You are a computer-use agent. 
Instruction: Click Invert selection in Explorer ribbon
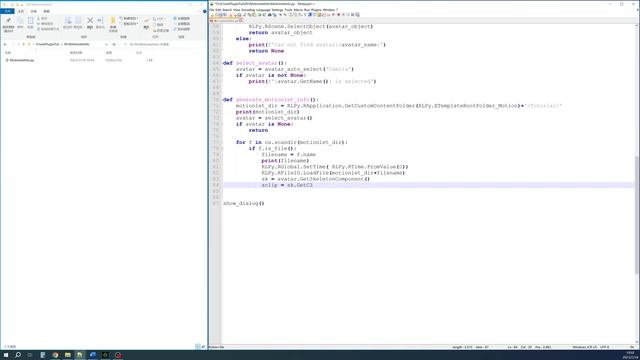point(182,29)
